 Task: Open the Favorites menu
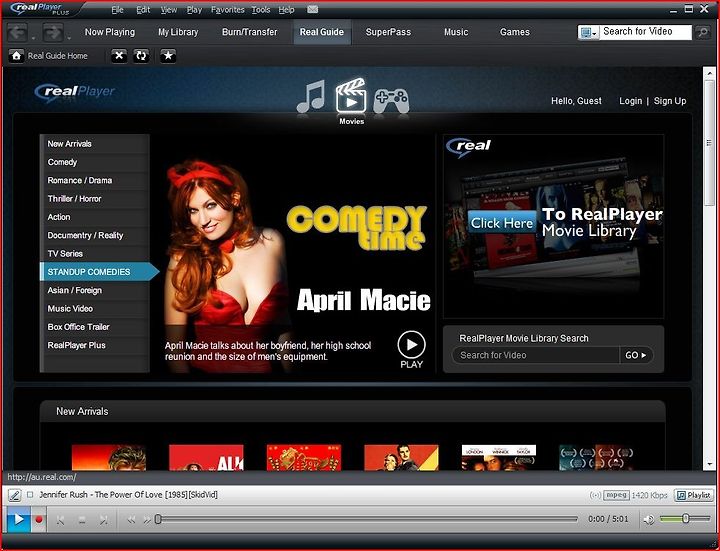[227, 10]
